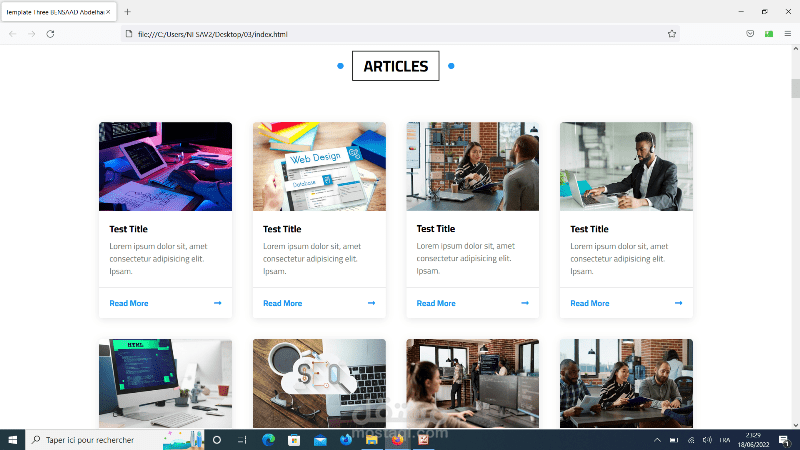The width and height of the screenshot is (800, 450).
Task: Open Thunderbird from the taskbar
Action: click(346, 440)
